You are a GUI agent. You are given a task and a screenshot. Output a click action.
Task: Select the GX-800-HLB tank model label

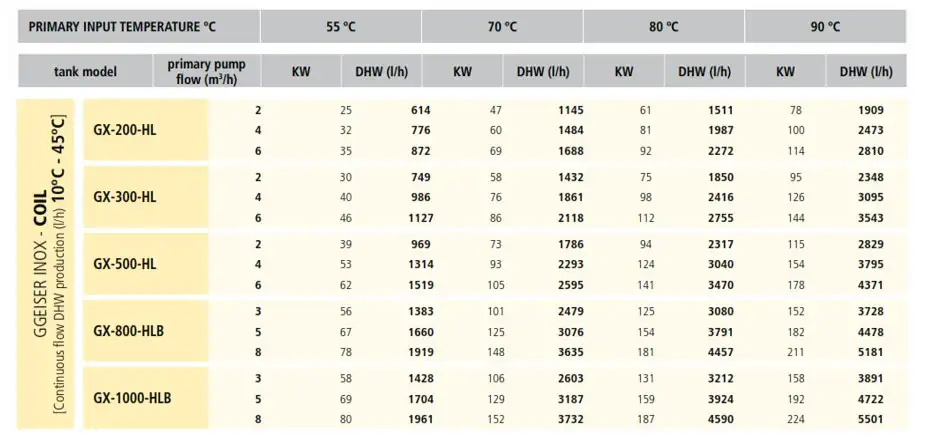click(x=129, y=332)
